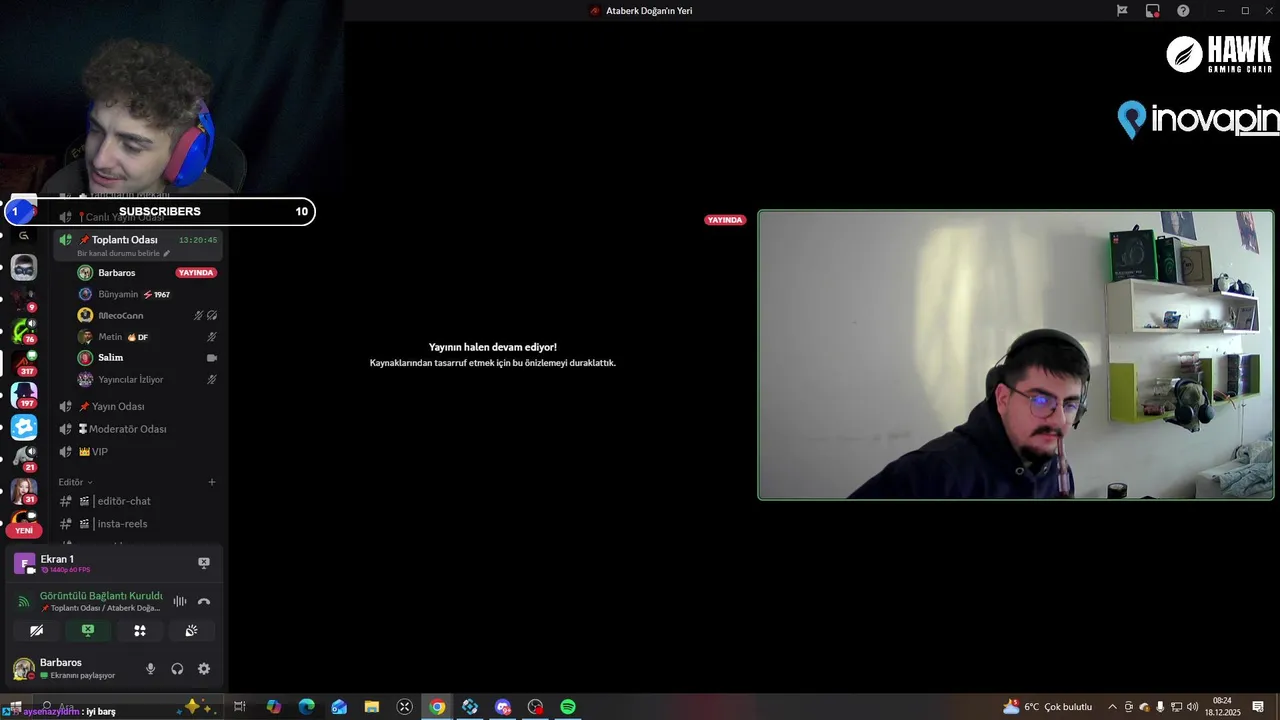The width and height of the screenshot is (1280, 720).
Task: Add a channel to the Editör category
Action: [212, 482]
